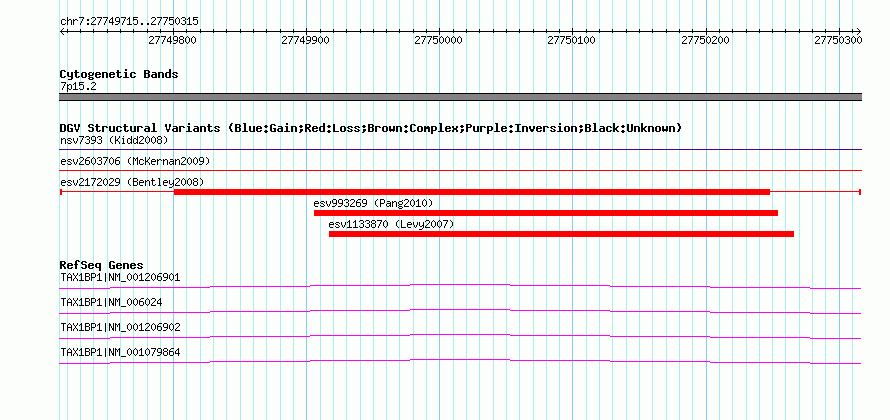Click the magenta NM_001206901 transcript line

point(460,287)
